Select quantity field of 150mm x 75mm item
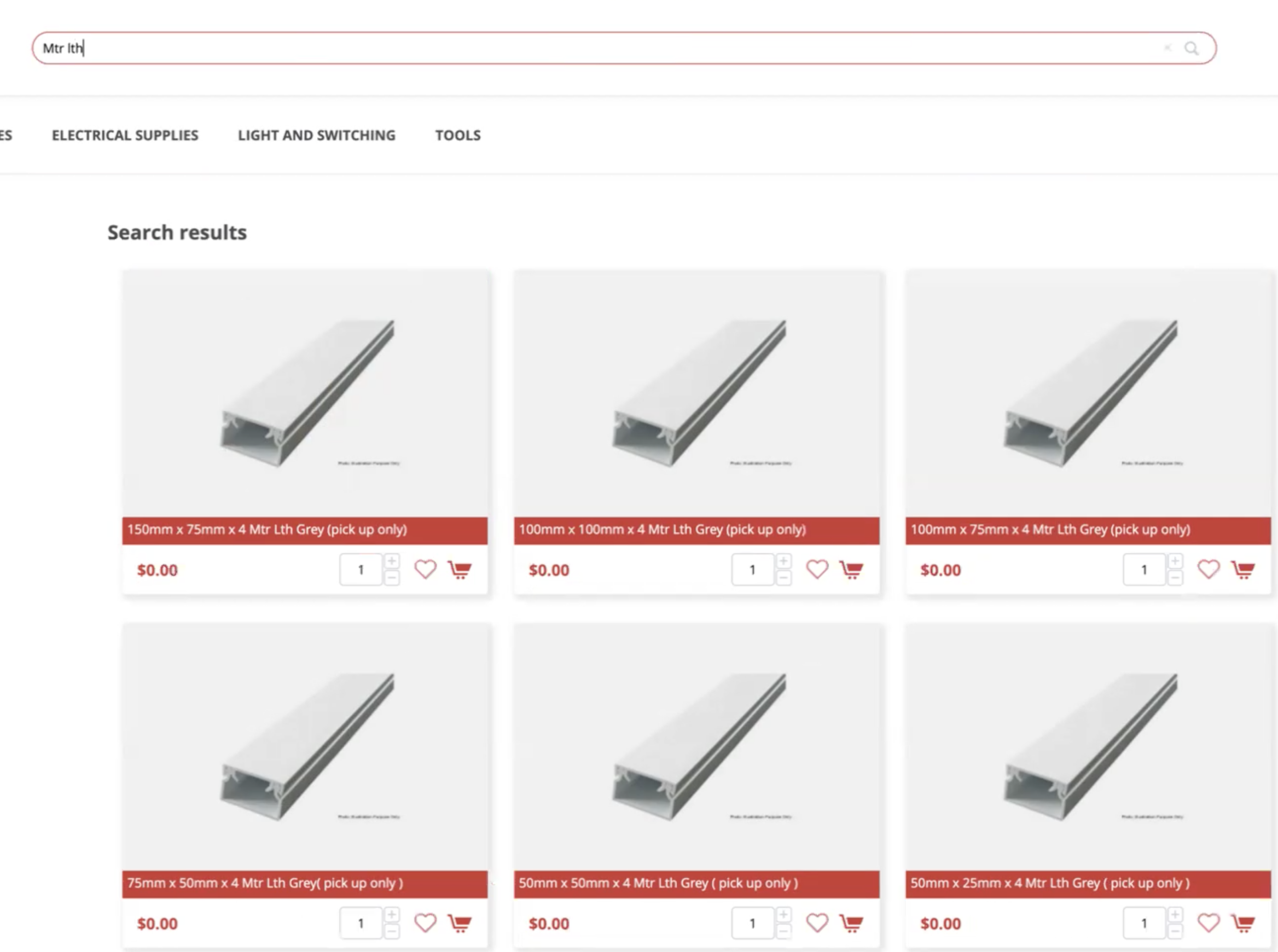 point(361,570)
